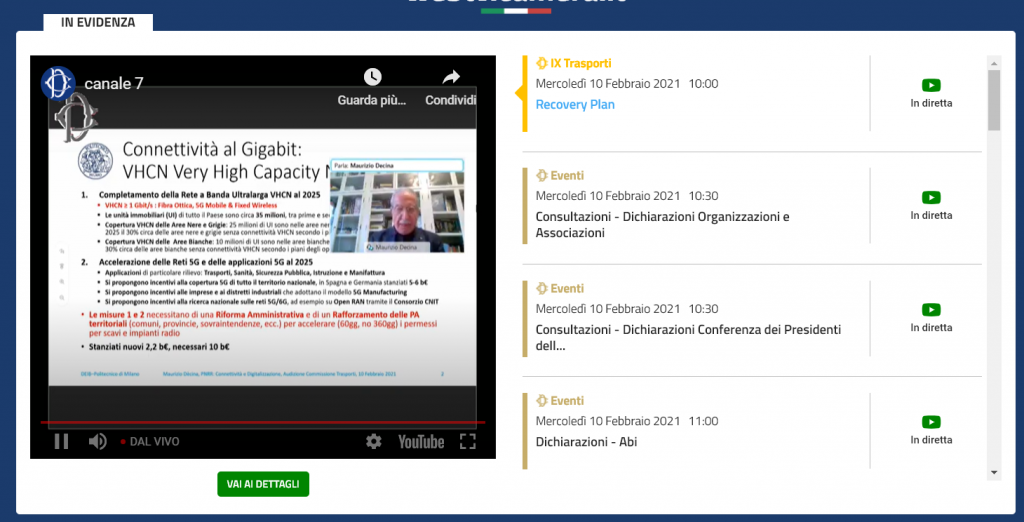Open canale 7 channel avatar logo
Viewport: 1024px width, 522px height.
(x=58, y=84)
